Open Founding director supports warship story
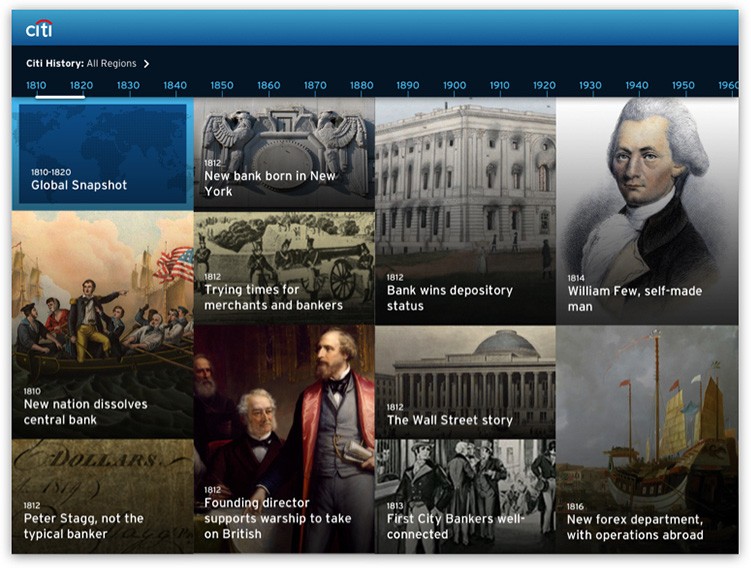 point(284,439)
